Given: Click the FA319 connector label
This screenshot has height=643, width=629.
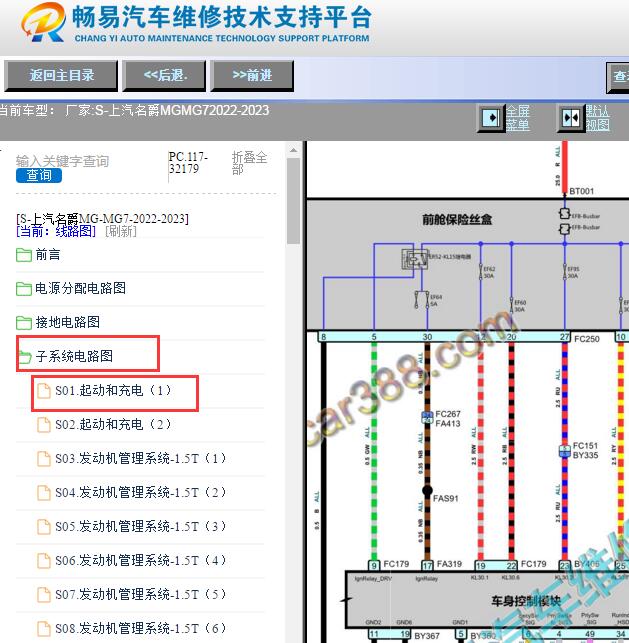Looking at the screenshot, I should [449, 564].
